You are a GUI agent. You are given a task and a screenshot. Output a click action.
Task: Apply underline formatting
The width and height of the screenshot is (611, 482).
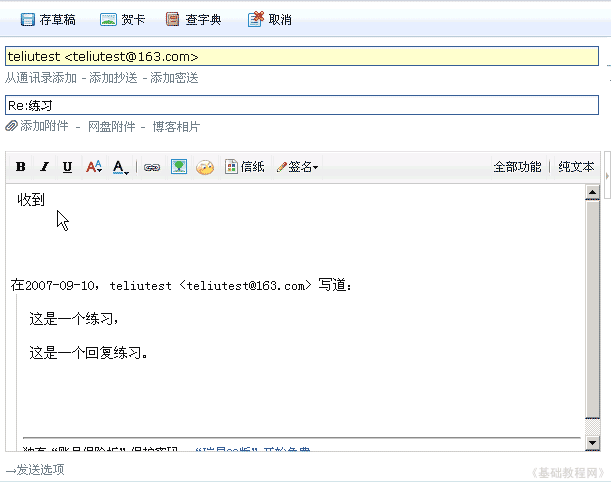pos(68,167)
